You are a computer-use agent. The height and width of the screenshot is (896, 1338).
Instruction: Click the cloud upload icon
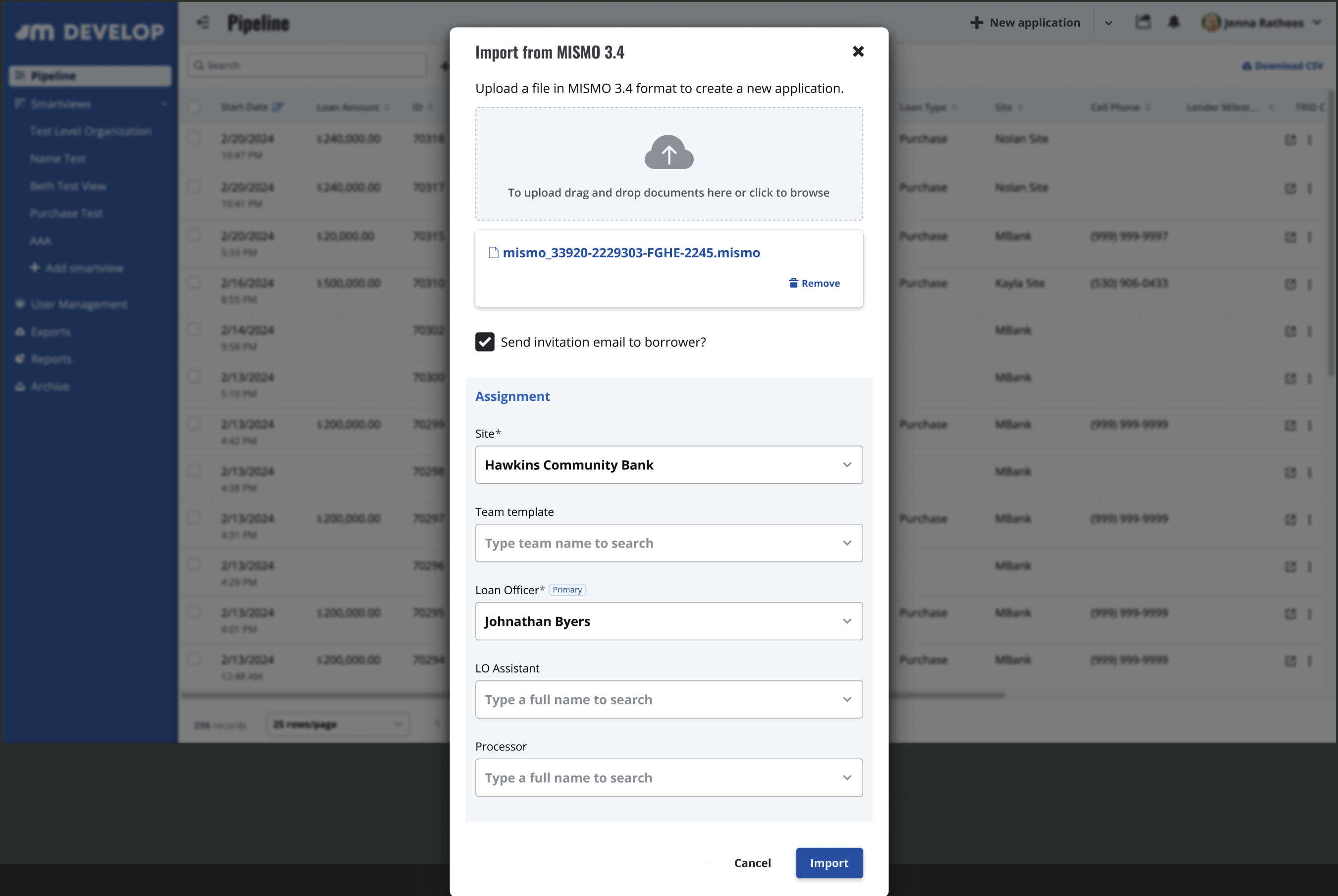[669, 152]
